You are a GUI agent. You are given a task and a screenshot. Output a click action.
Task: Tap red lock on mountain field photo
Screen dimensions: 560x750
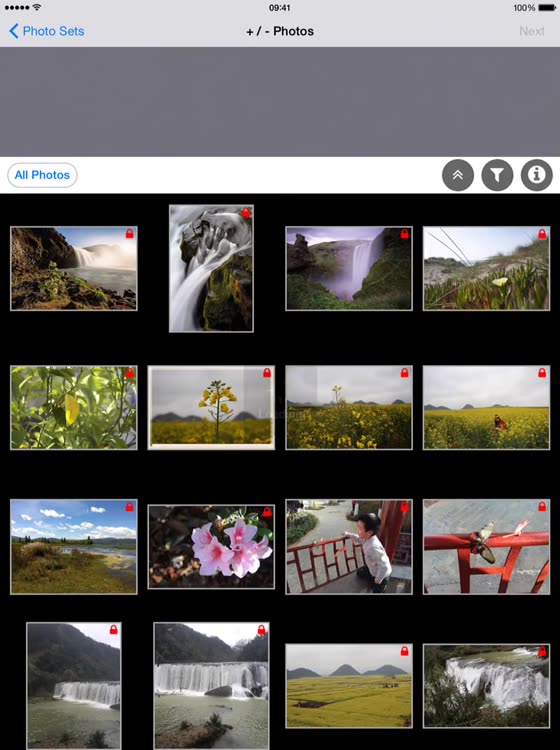click(405, 651)
